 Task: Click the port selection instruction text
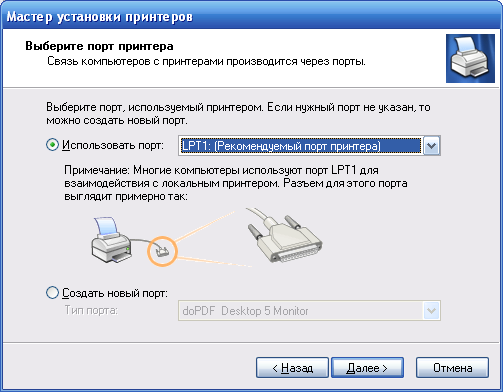[238, 114]
